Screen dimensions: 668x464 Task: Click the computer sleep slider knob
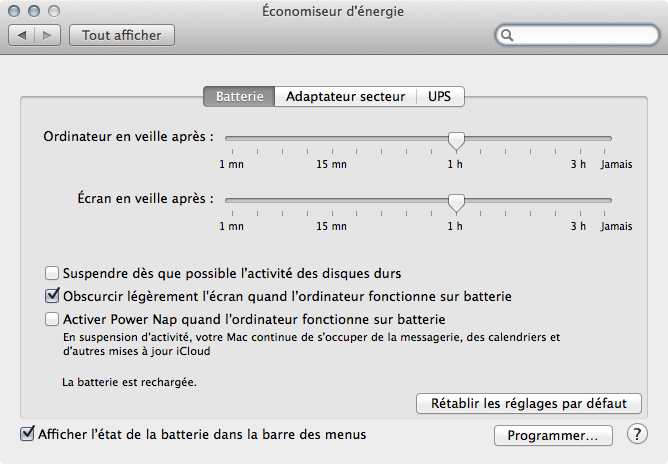[x=456, y=139]
